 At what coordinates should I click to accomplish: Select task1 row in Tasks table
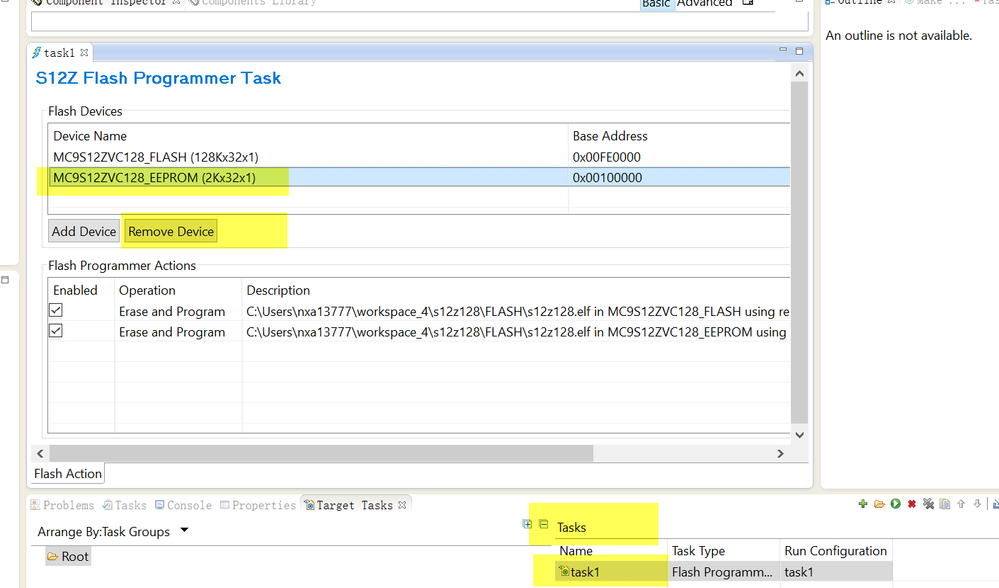click(x=723, y=571)
